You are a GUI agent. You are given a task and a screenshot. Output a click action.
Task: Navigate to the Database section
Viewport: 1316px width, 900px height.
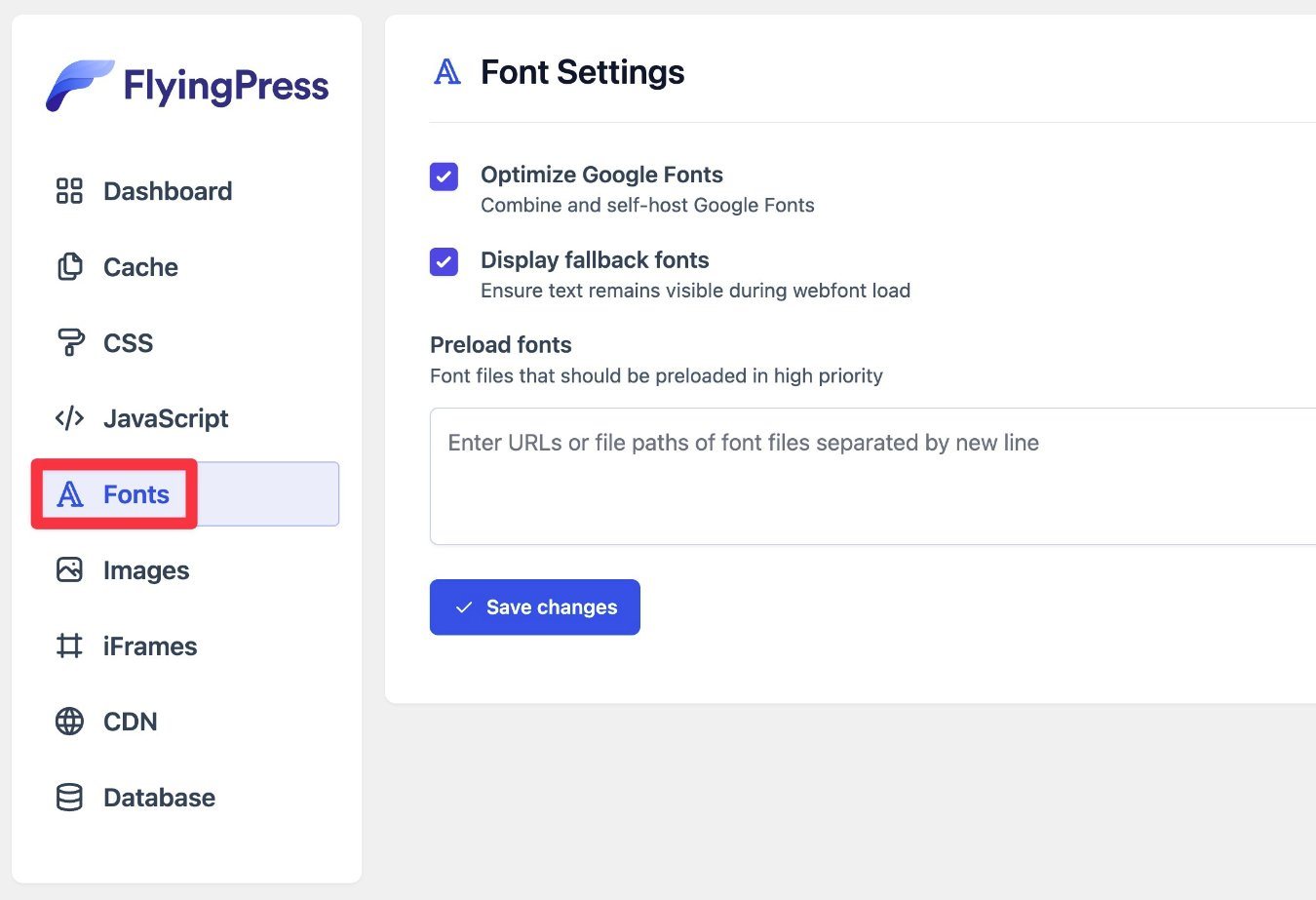coord(159,798)
